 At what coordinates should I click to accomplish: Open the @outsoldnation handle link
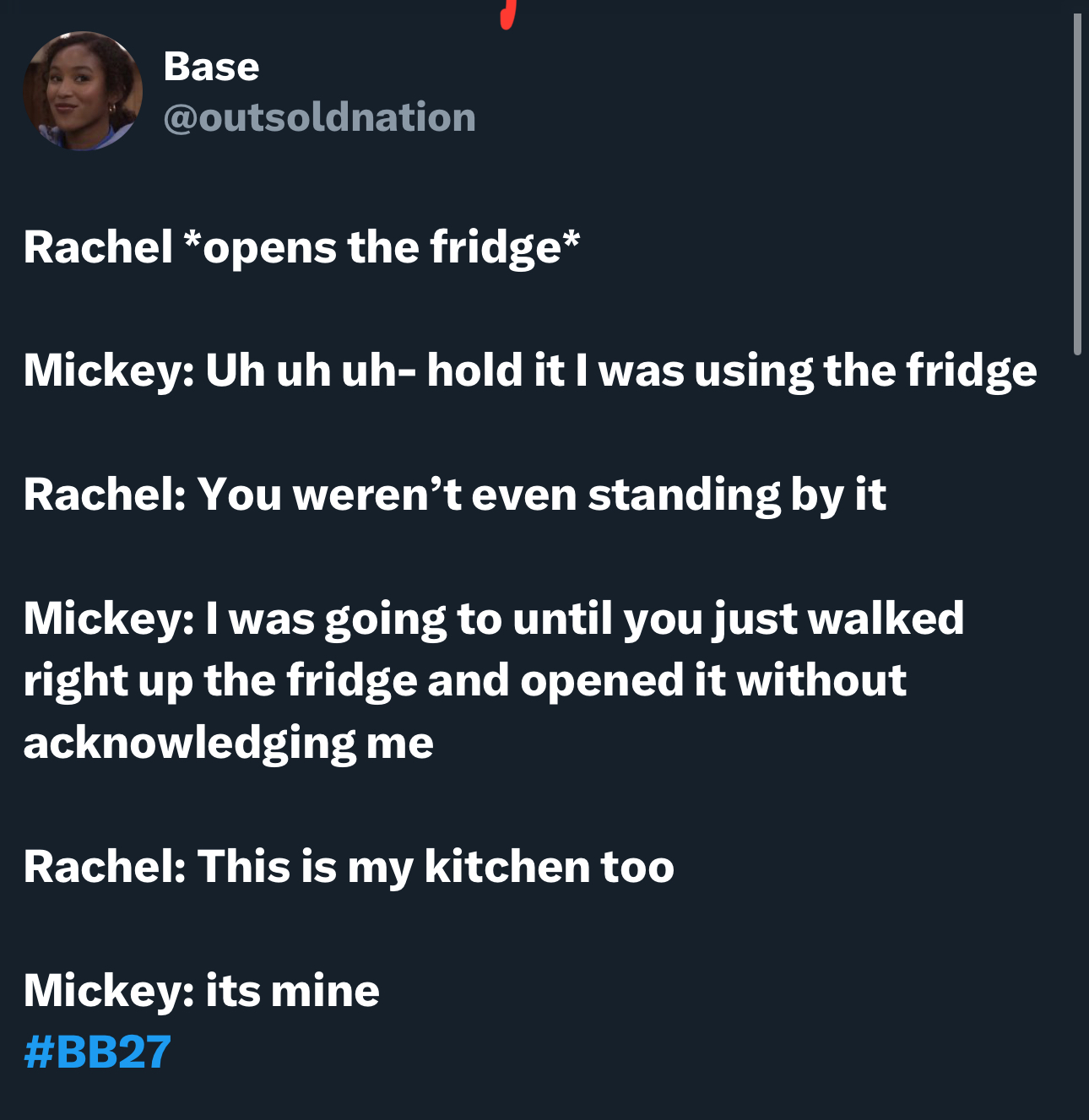pyautogui.click(x=319, y=117)
